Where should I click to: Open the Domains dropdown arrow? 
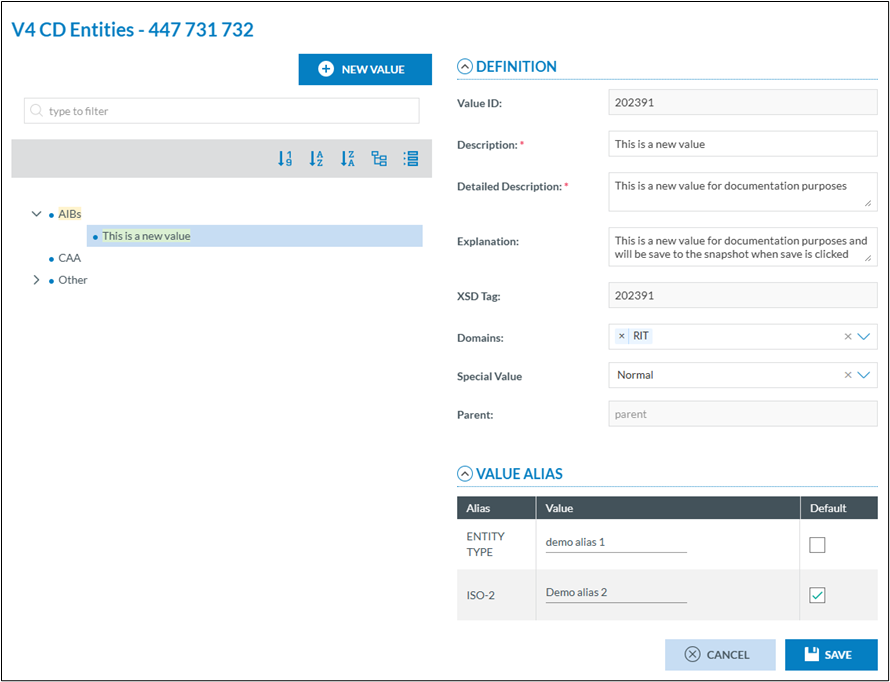click(x=865, y=337)
